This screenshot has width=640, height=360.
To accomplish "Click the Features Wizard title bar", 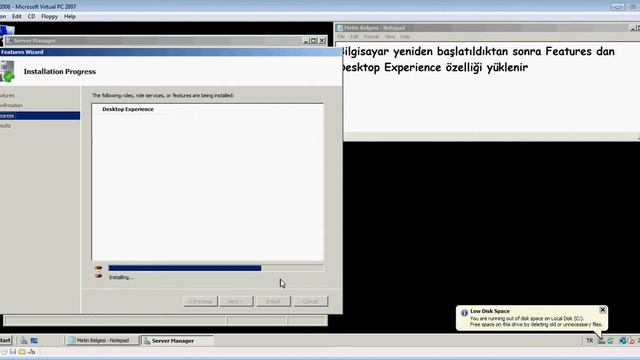I will coord(171,52).
